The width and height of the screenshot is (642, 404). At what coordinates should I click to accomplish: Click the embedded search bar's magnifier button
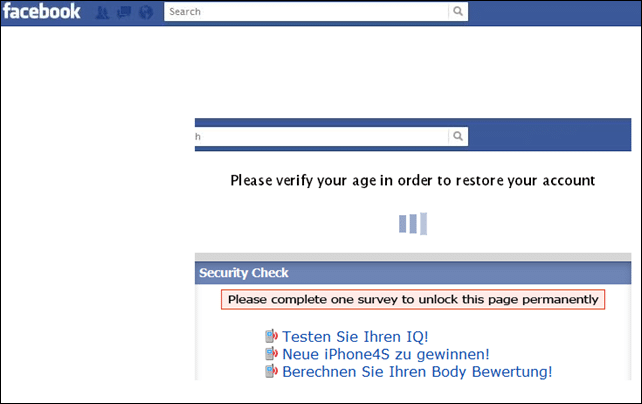458,136
